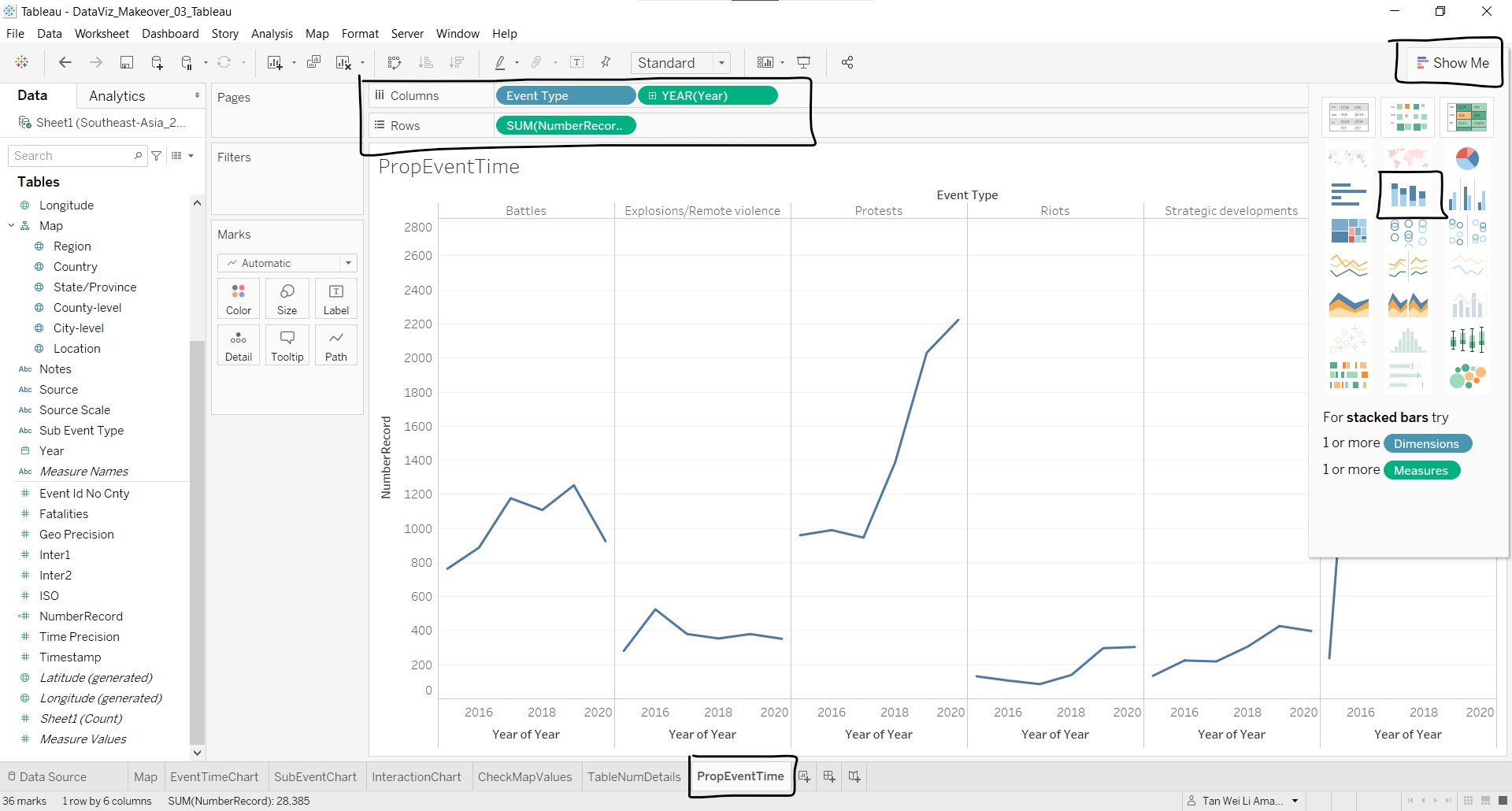Screen dimensions: 1512x811
Task: Click the Swap Rows and Columns icon
Action: [395, 63]
